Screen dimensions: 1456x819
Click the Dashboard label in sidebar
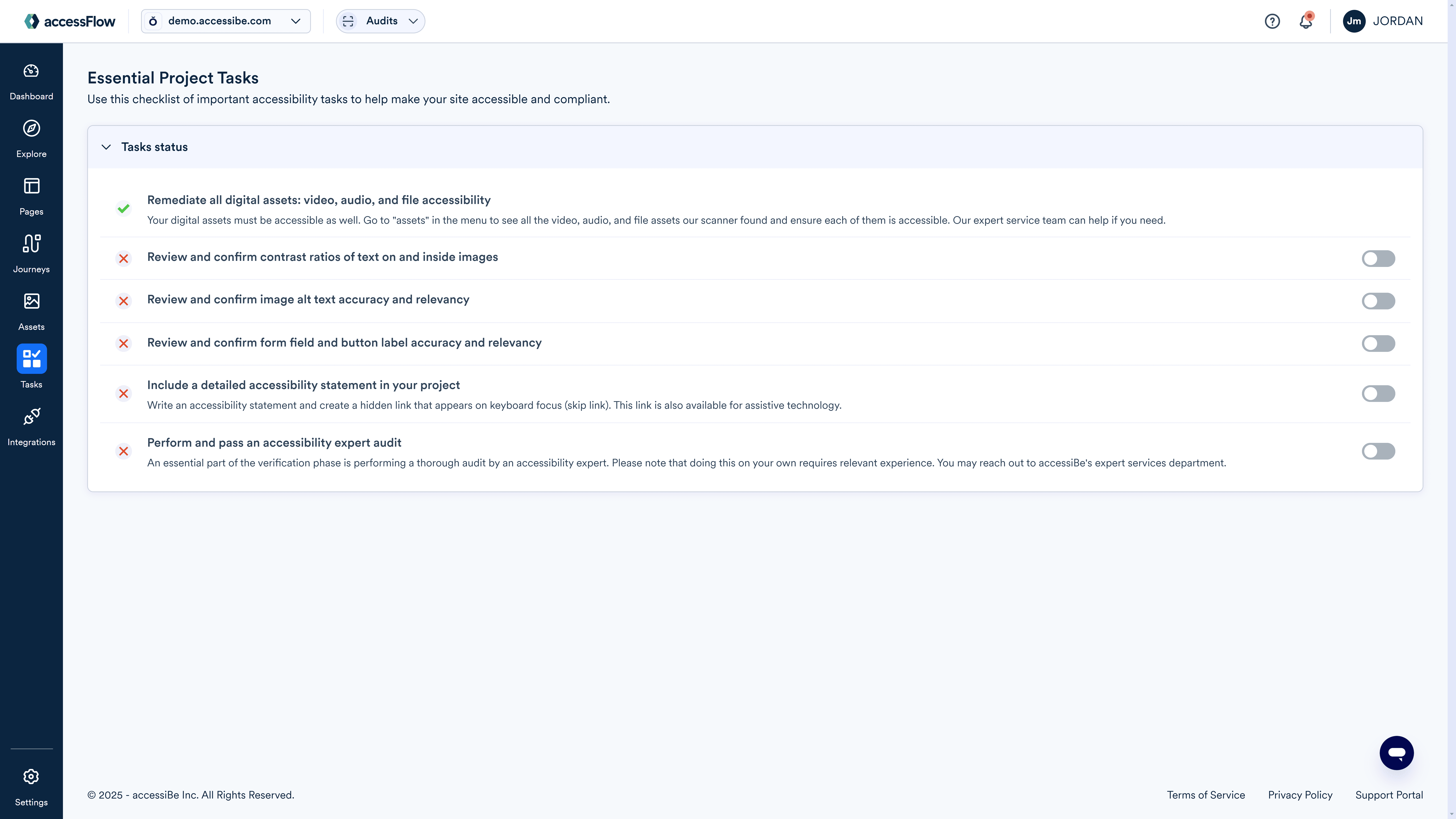pos(32,97)
